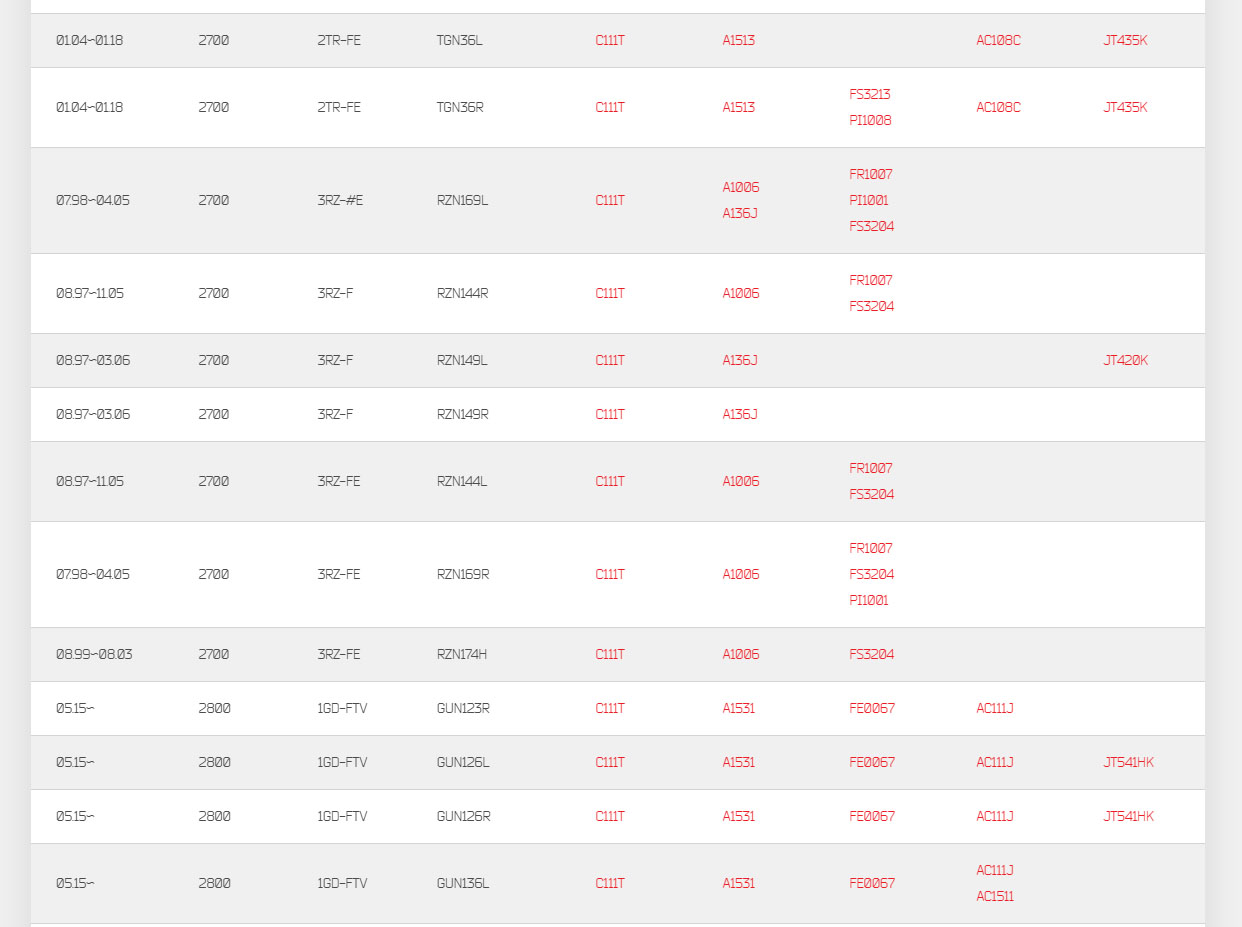This screenshot has width=1242, height=927.
Task: Click A1513 link in TGN36L row
Action: (739, 40)
